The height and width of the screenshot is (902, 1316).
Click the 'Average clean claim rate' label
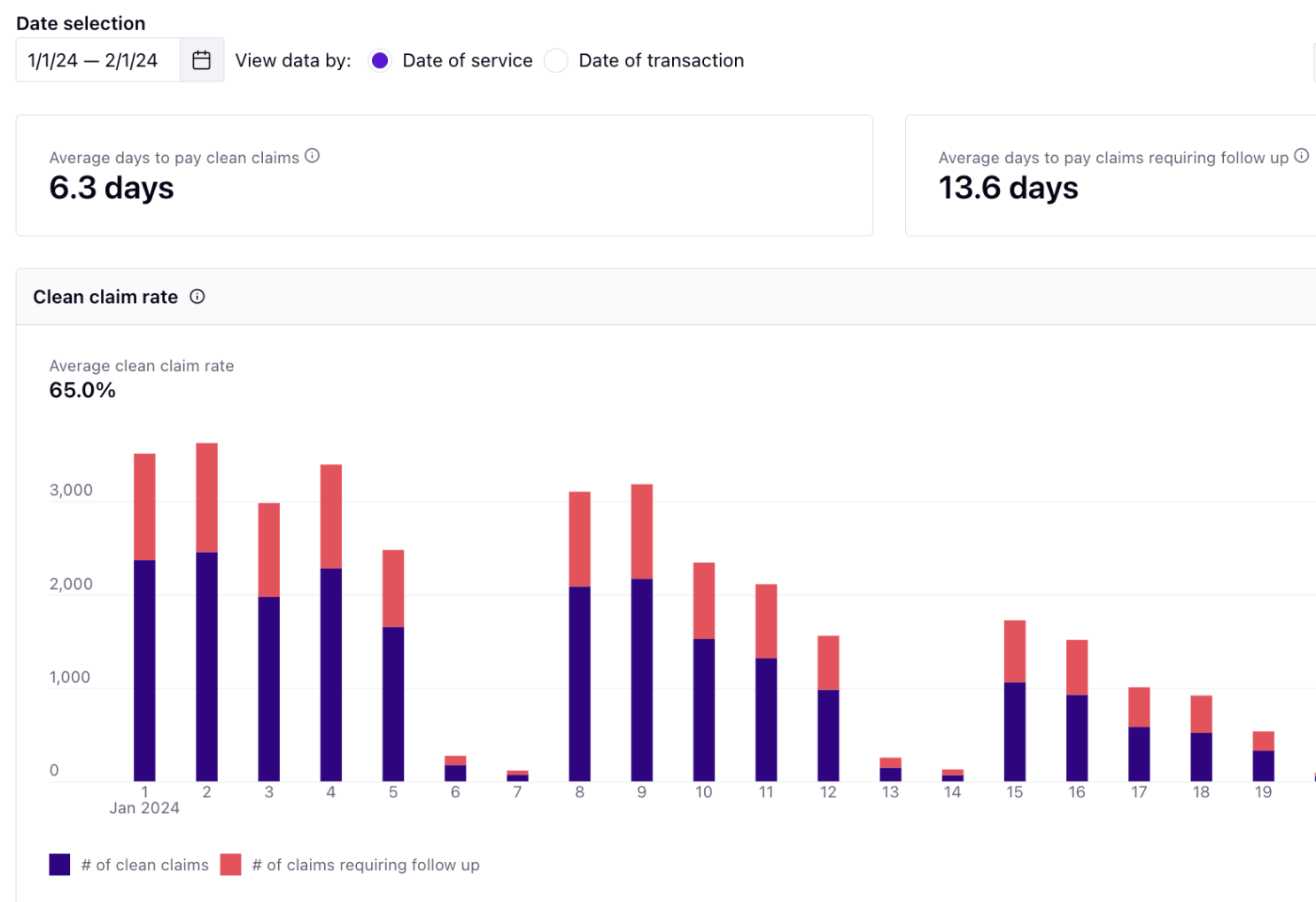[142, 366]
